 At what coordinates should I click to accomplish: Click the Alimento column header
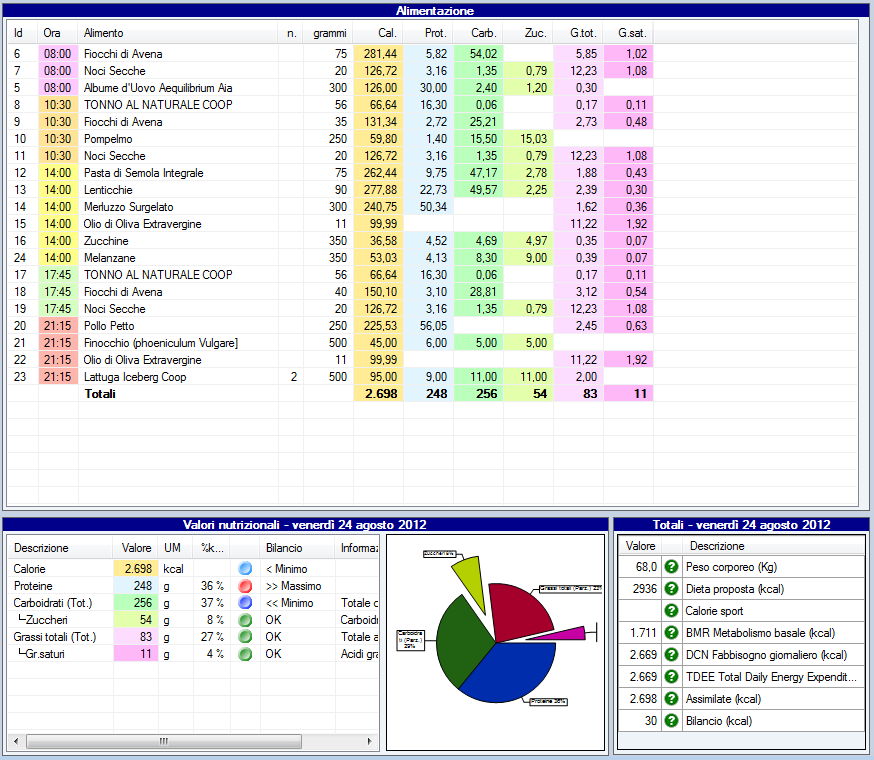click(177, 33)
